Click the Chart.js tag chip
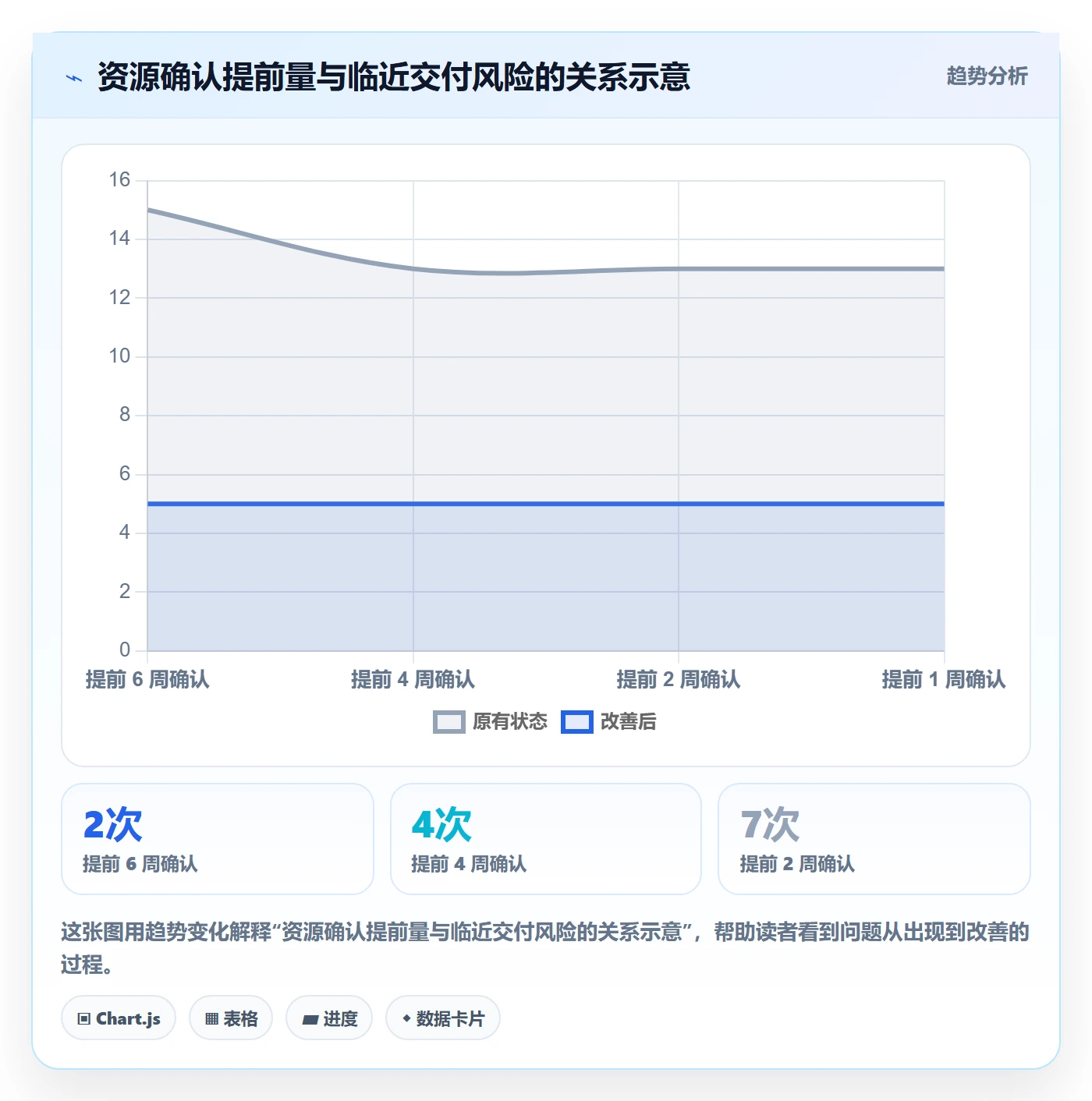Image resolution: width=1092 pixels, height=1101 pixels. pos(119,1018)
